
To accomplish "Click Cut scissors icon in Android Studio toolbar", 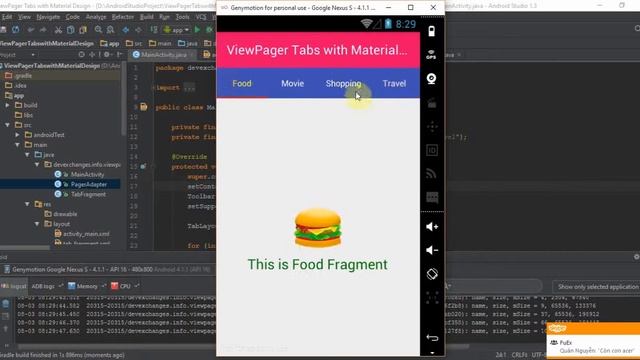I will pos(58,30).
